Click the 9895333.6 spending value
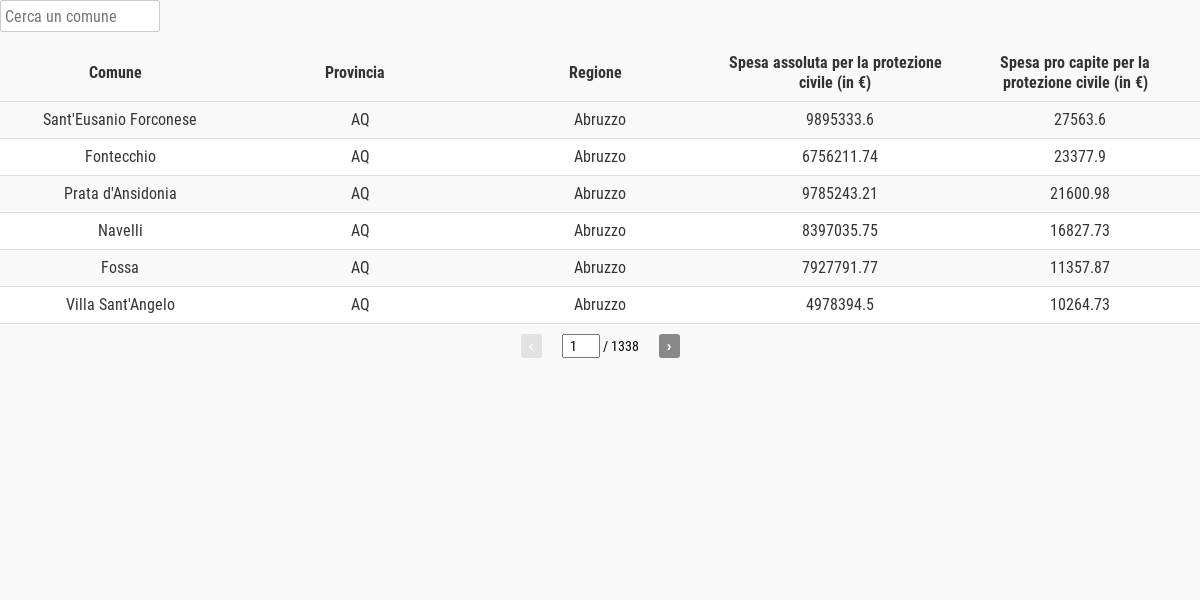Viewport: 1200px width, 600px height. tap(840, 120)
